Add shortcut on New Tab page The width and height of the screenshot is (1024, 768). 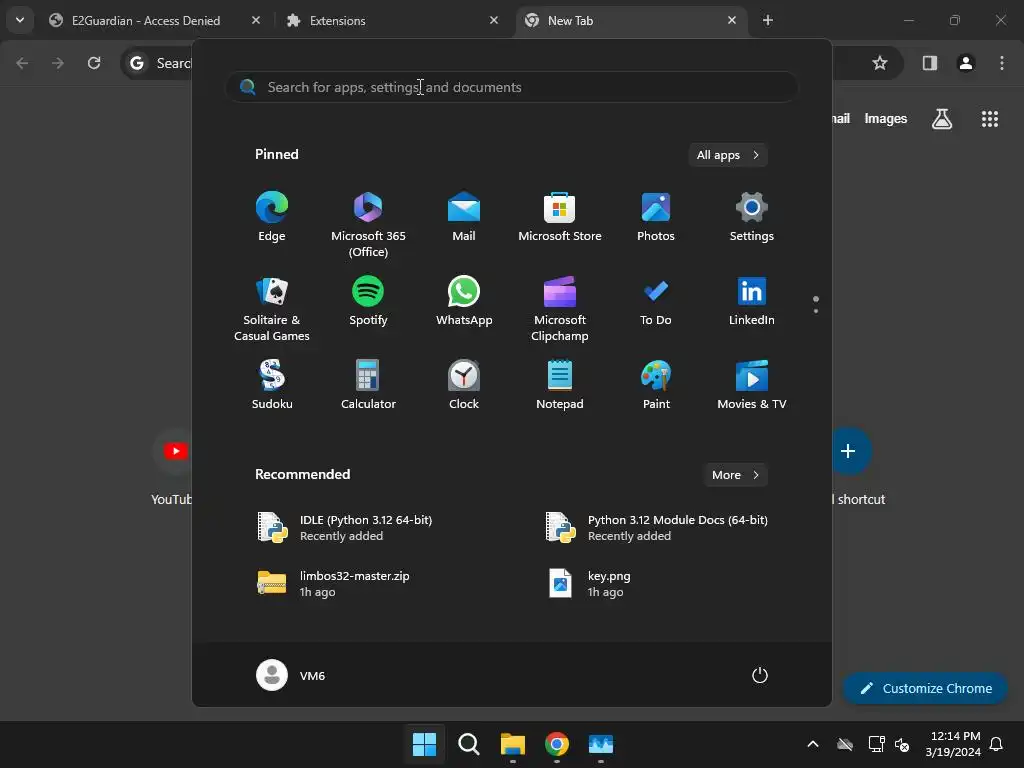(848, 451)
